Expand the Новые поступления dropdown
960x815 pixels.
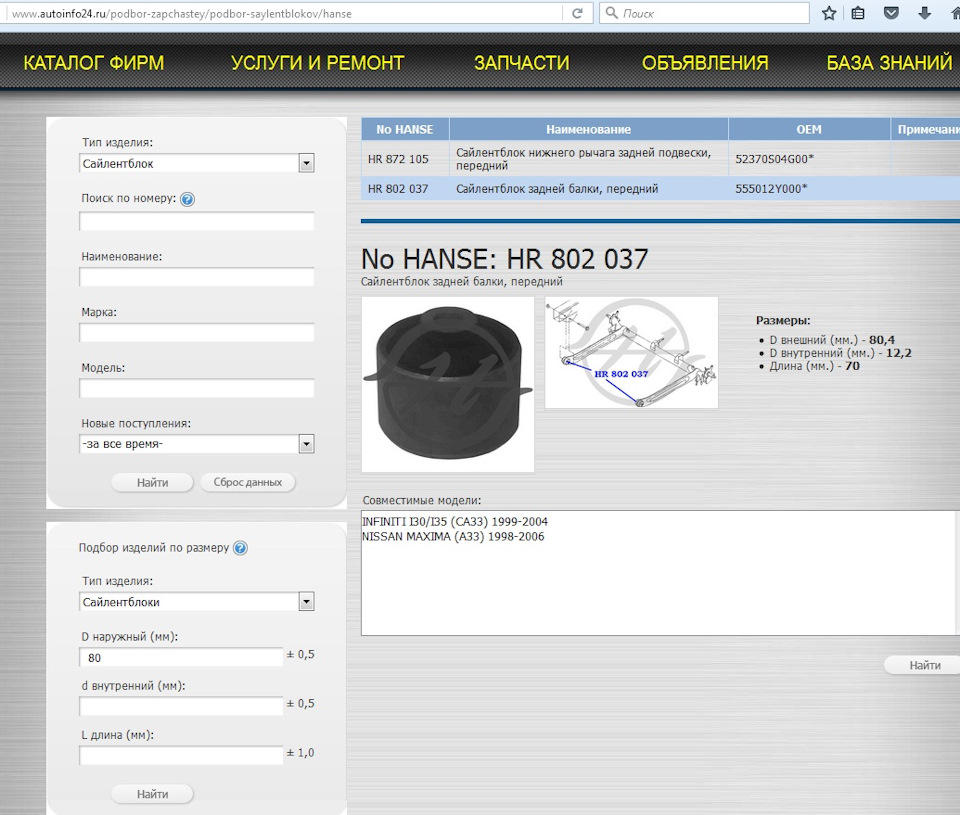click(307, 443)
